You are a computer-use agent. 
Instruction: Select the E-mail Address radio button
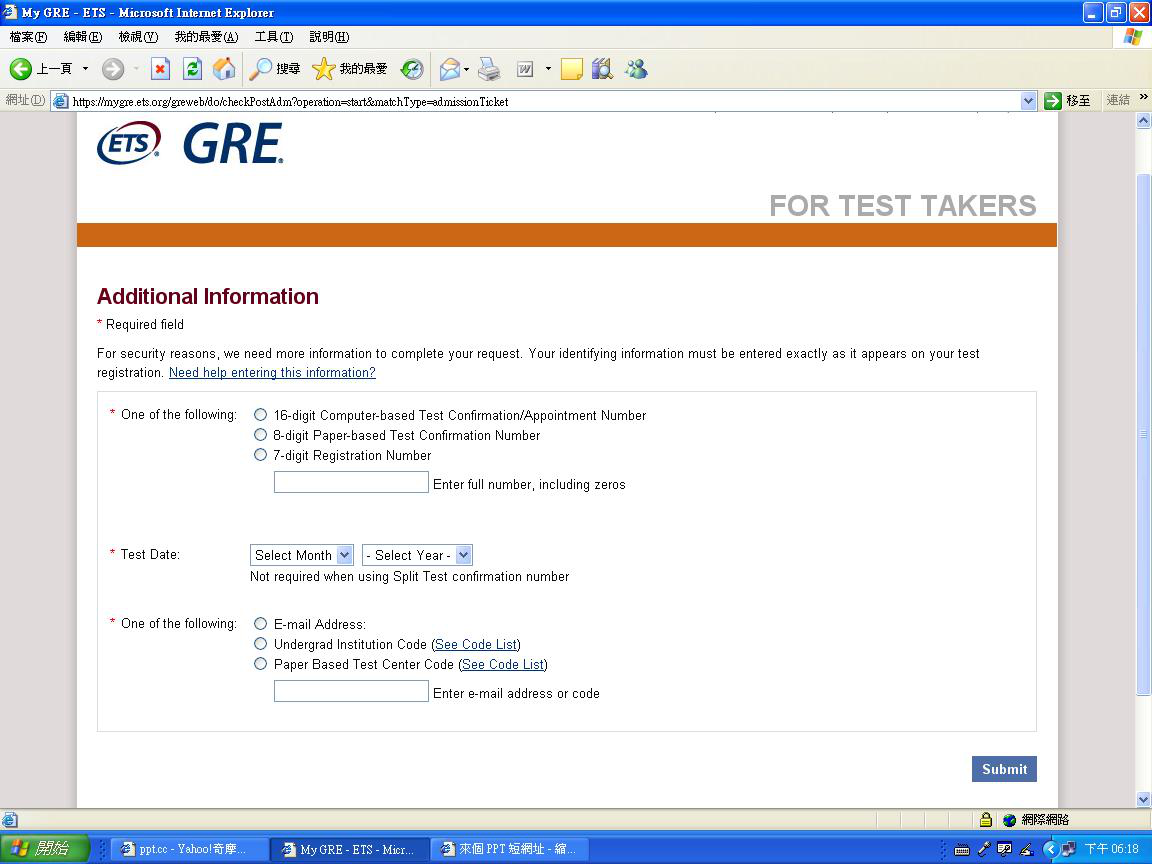point(260,624)
